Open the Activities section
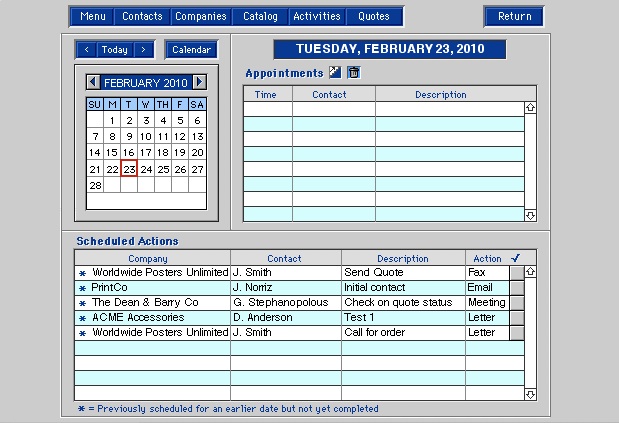The width and height of the screenshot is (619, 423). [317, 17]
